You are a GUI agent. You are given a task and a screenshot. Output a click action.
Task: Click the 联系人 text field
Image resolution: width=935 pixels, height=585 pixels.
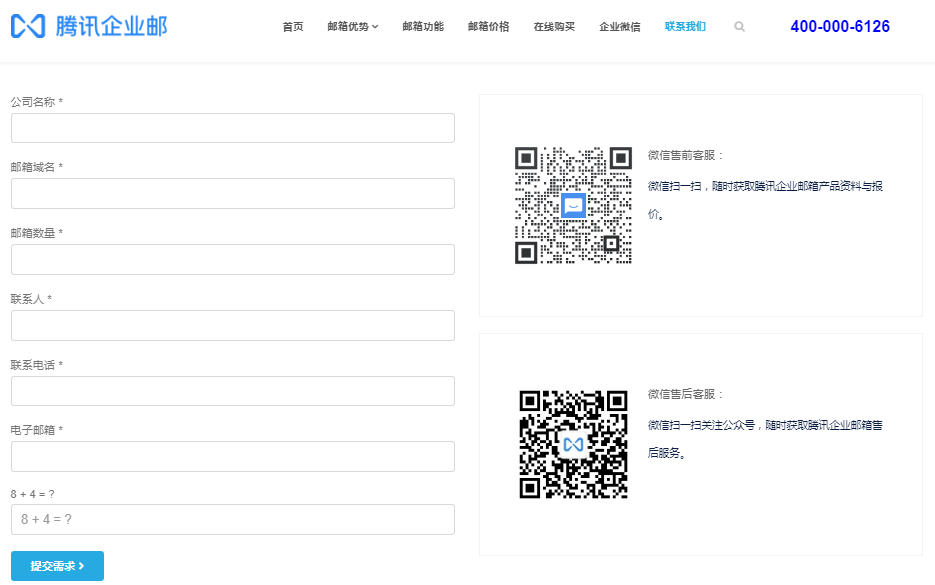click(233, 325)
